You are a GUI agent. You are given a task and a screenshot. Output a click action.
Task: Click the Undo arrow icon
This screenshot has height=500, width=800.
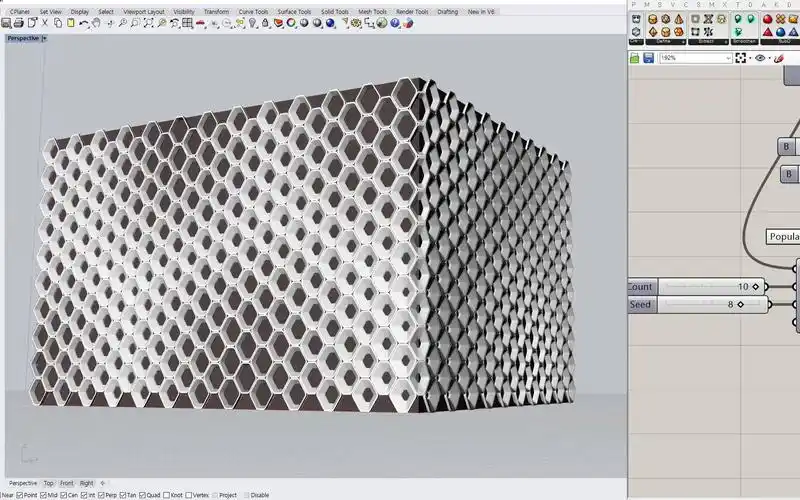click(84, 22)
